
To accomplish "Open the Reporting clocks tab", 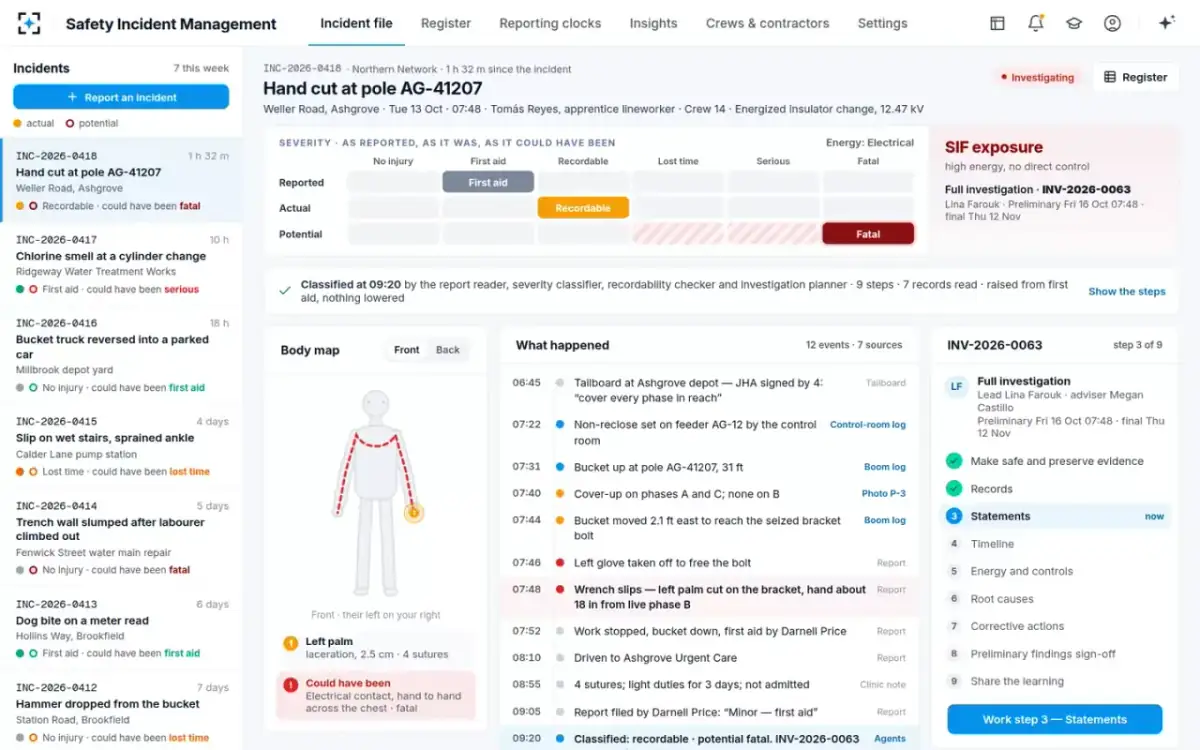I will click(550, 23).
